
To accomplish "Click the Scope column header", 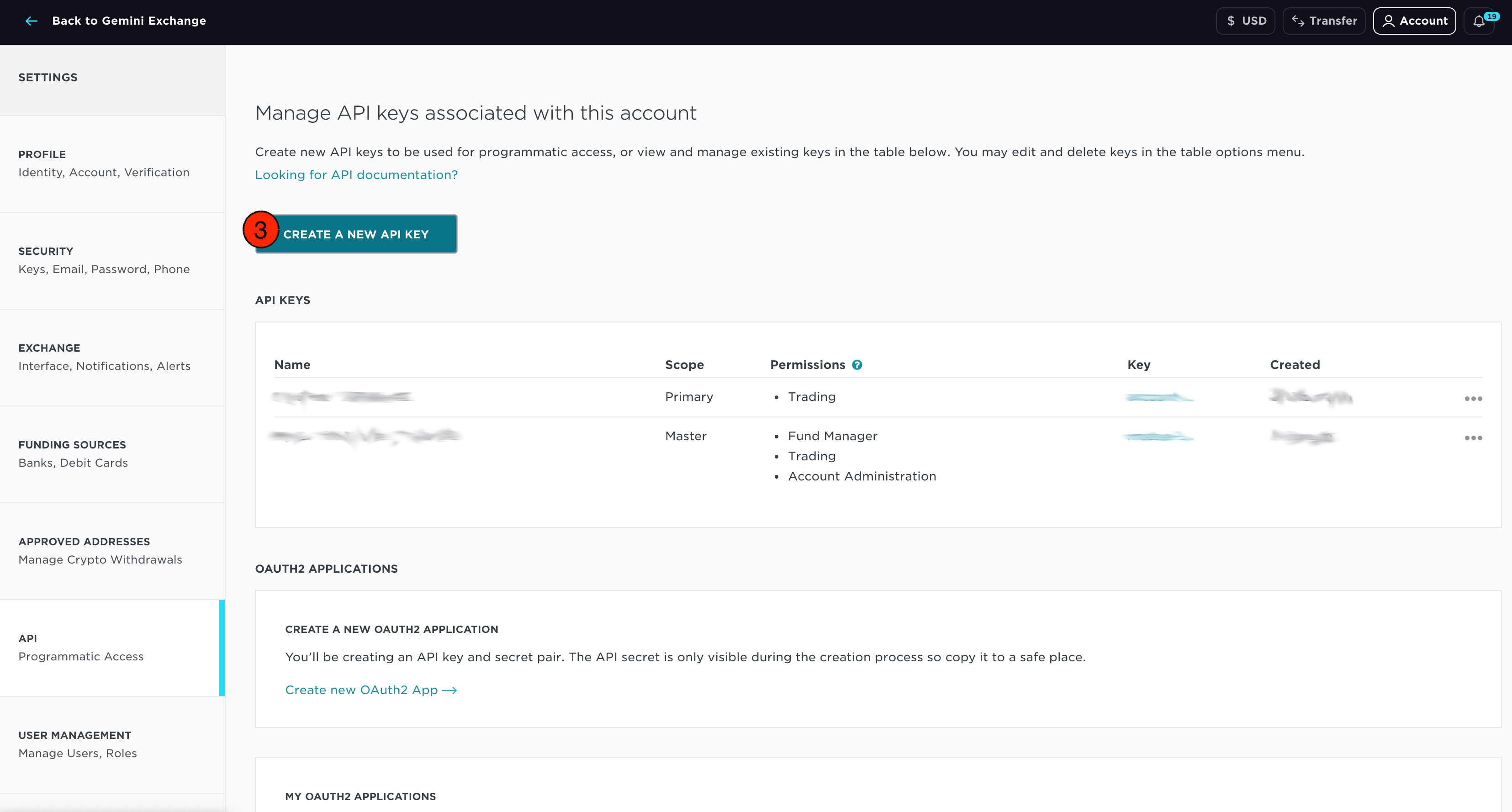I will pyautogui.click(x=684, y=365).
